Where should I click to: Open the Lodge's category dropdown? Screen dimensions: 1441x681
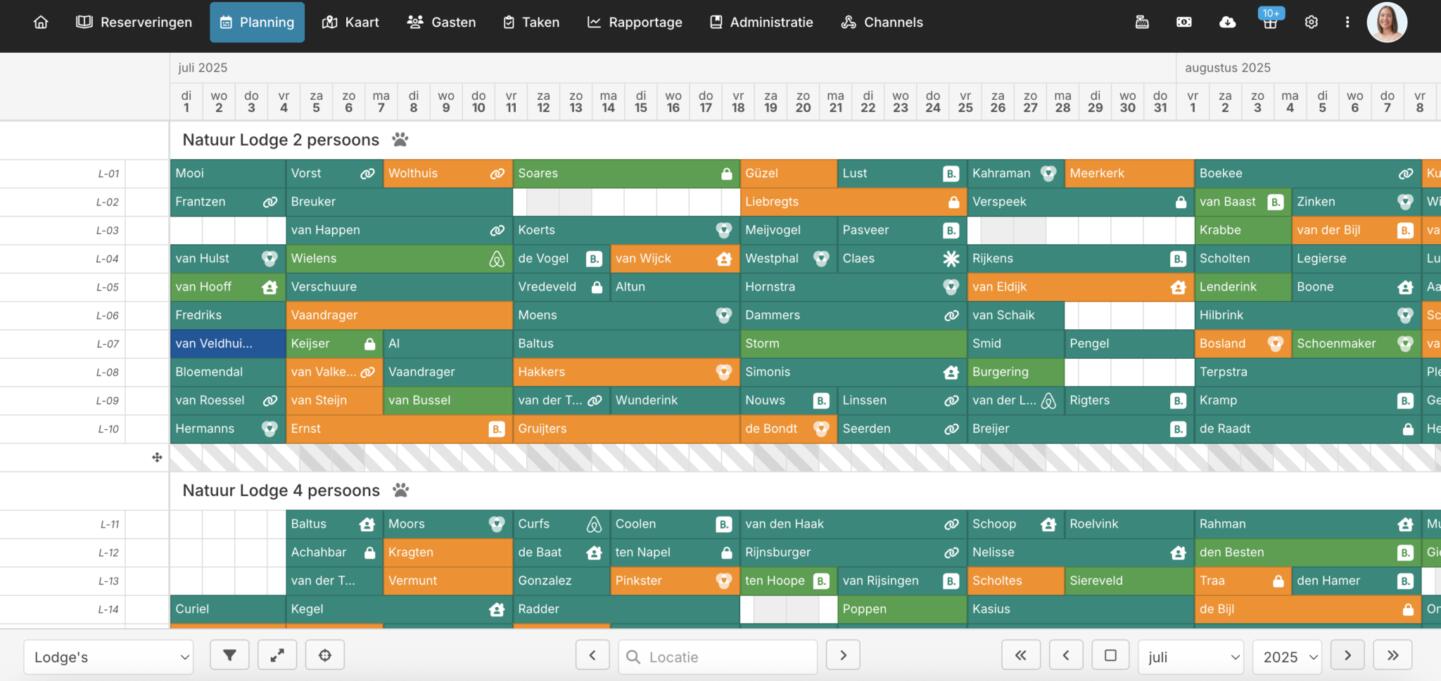point(108,657)
